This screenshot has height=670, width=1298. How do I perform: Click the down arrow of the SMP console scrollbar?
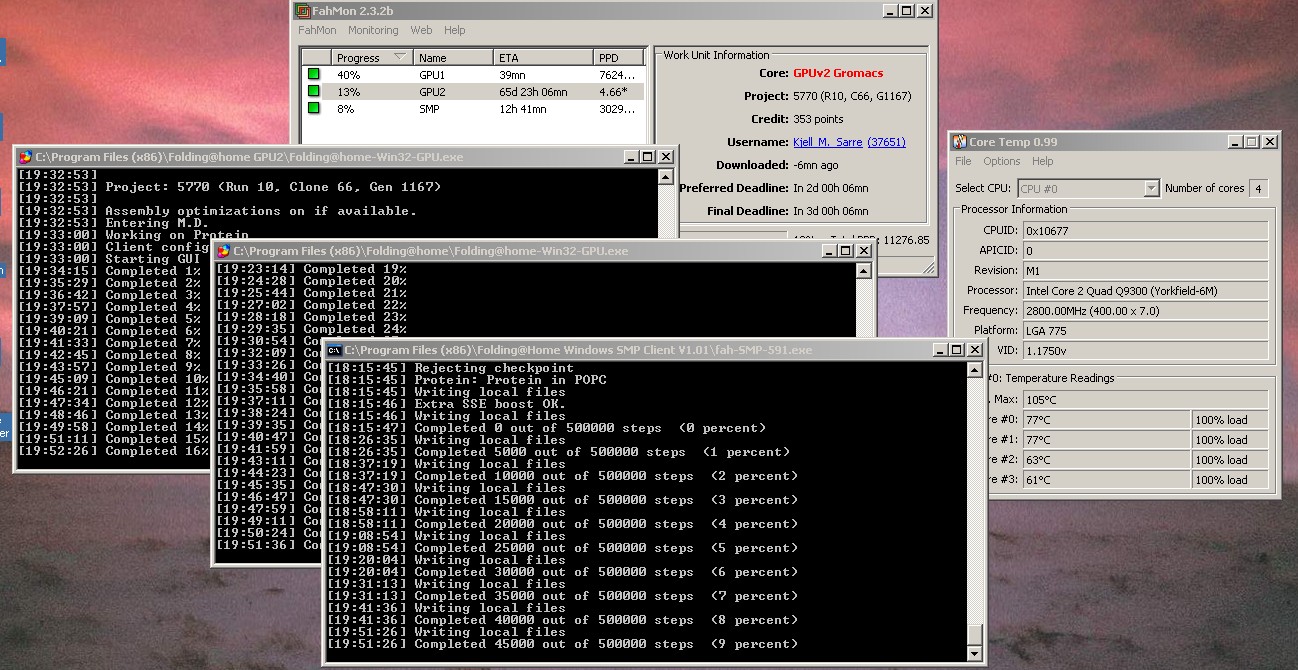pyautogui.click(x=976, y=653)
